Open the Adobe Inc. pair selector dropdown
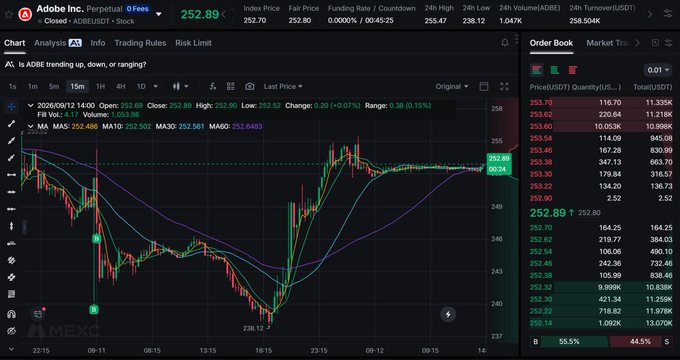The width and height of the screenshot is (680, 360). [x=159, y=14]
